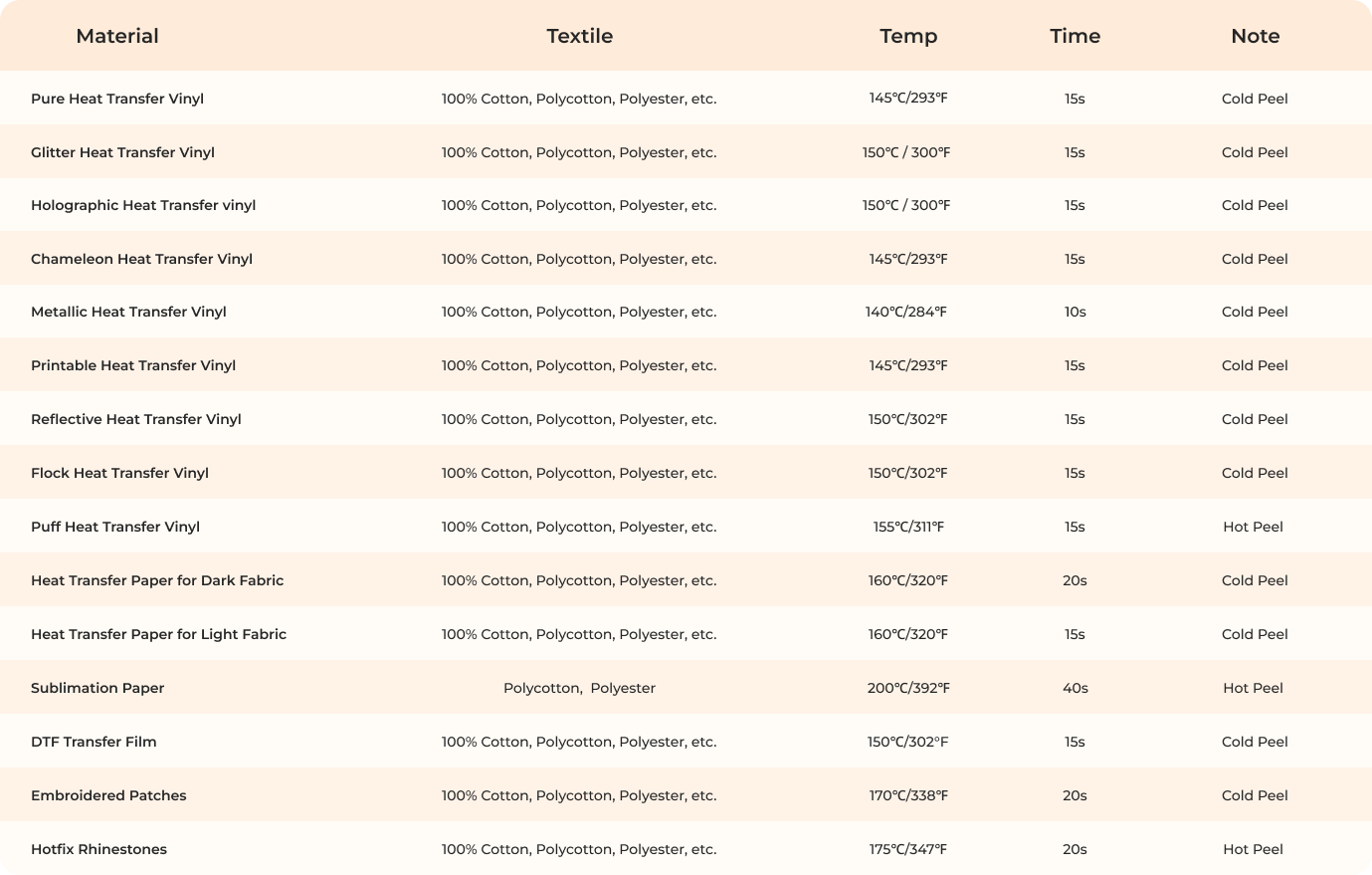Click the Material column header
This screenshot has height=875, width=1372.
click(x=117, y=36)
